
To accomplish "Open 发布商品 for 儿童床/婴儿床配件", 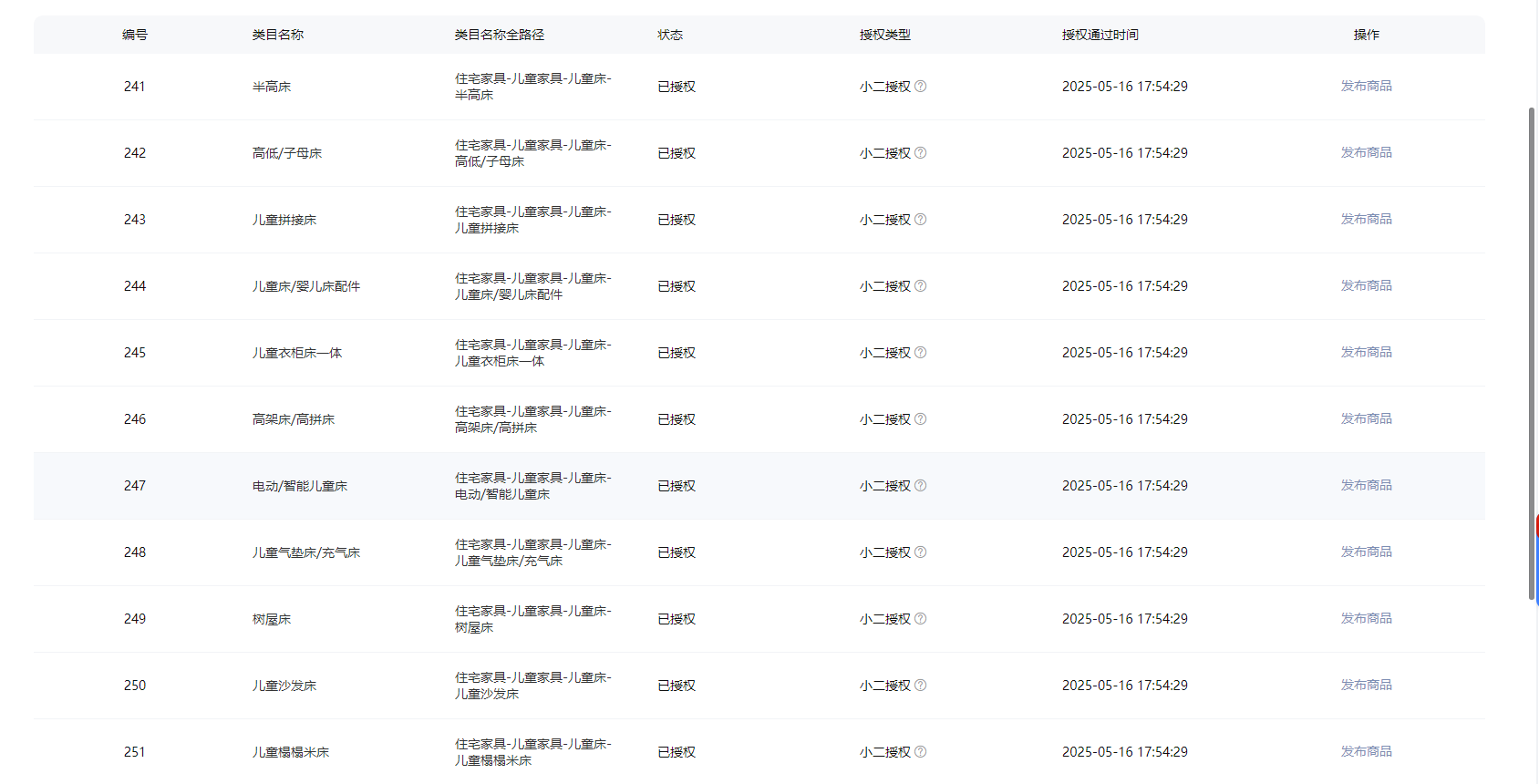I will tap(1366, 285).
